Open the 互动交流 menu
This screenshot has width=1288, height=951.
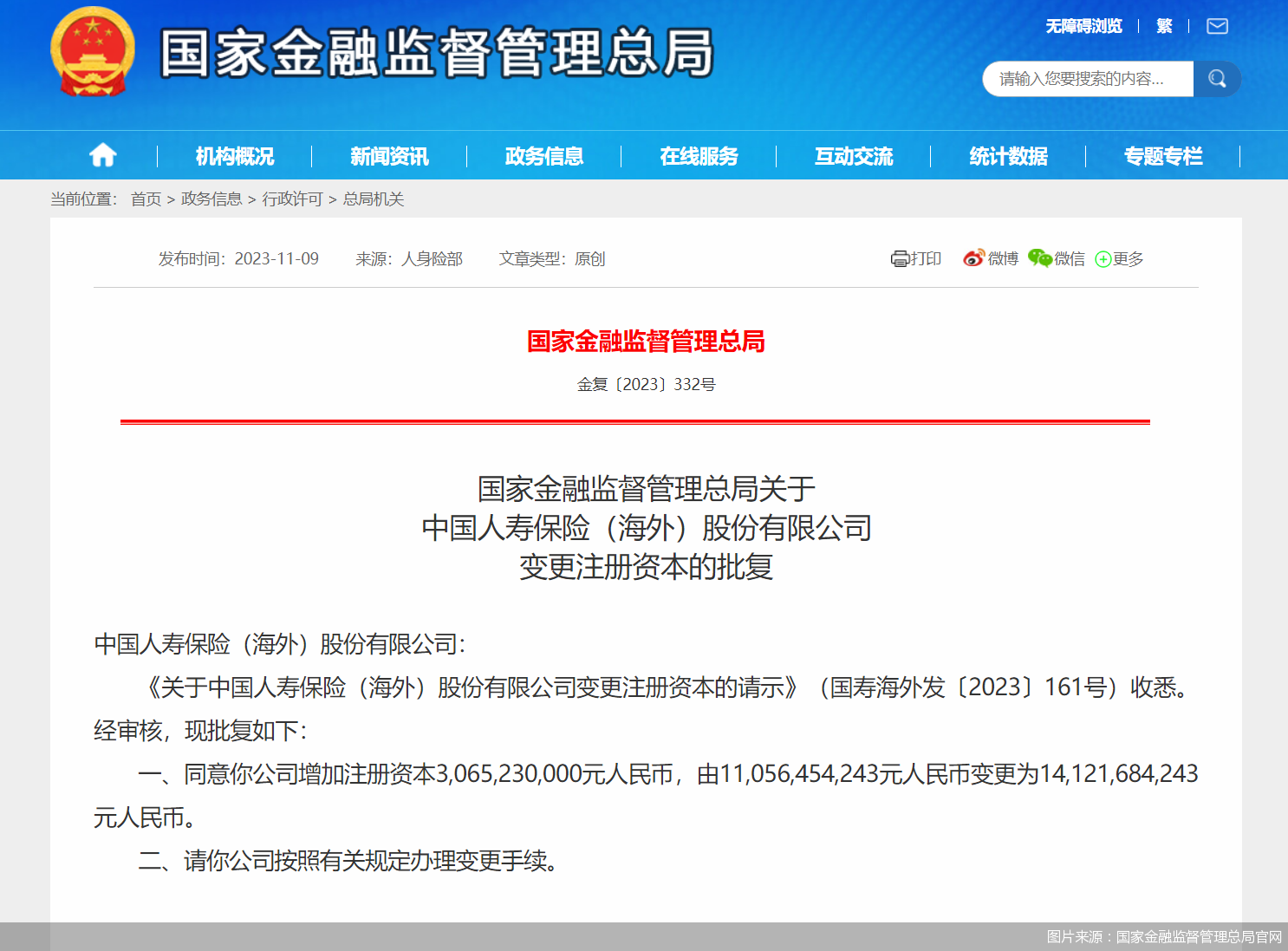[x=854, y=157]
